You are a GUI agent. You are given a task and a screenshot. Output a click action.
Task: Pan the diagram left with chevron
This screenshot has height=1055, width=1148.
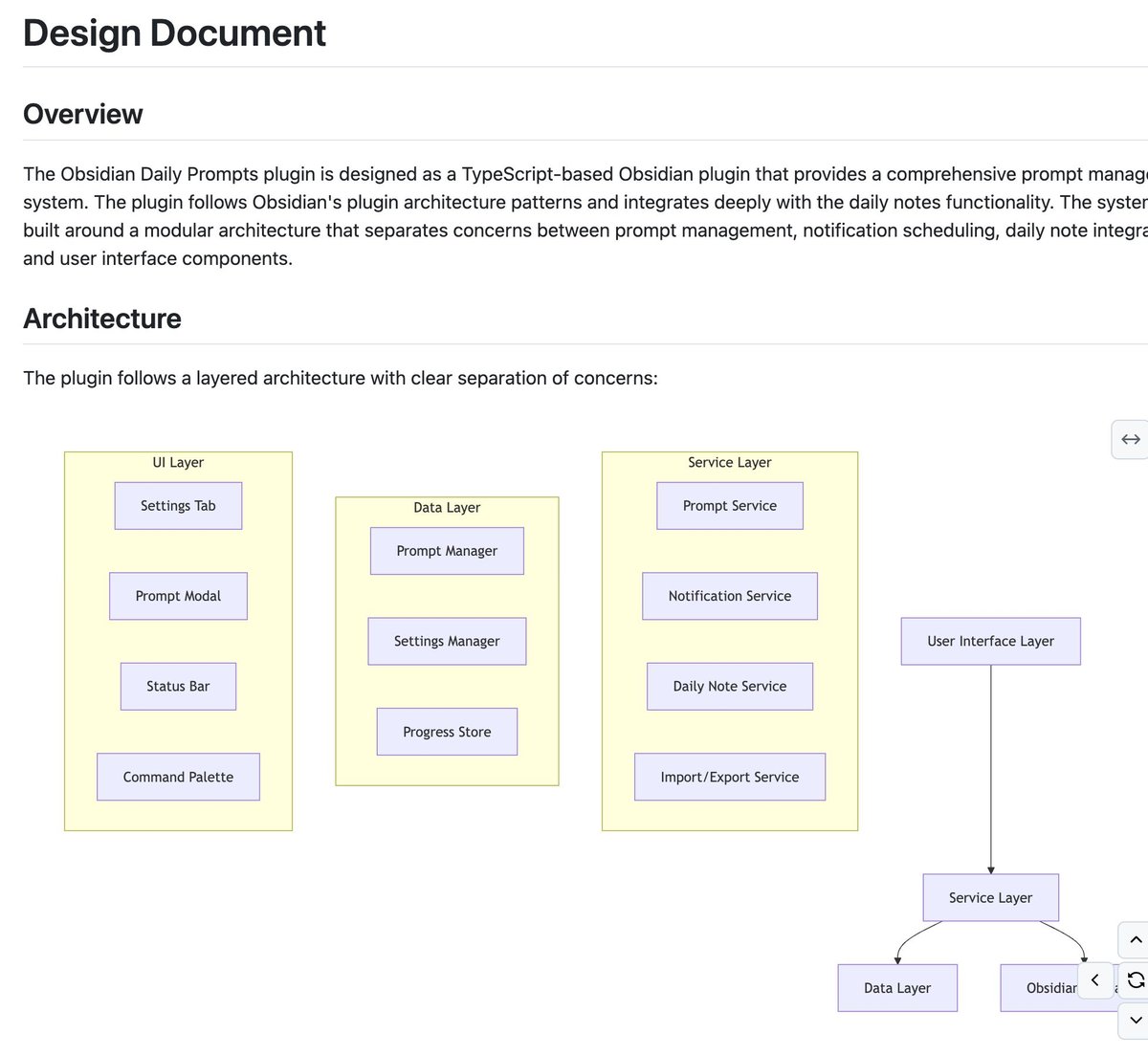click(1095, 980)
